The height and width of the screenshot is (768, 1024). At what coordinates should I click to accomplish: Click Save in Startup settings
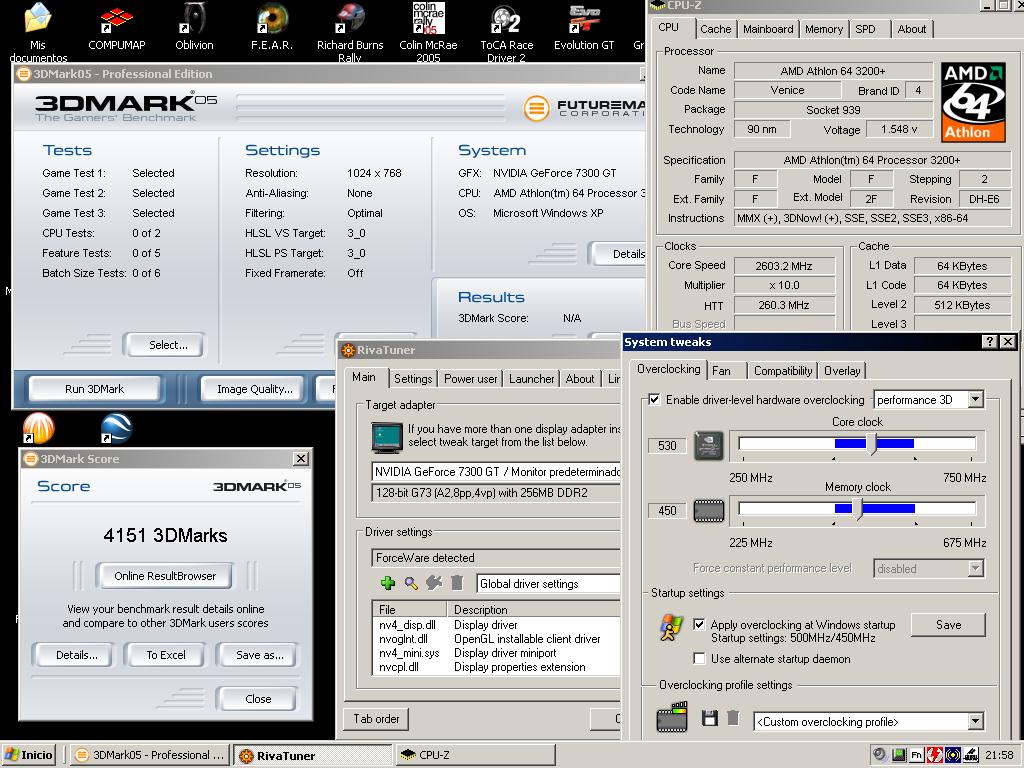point(948,624)
